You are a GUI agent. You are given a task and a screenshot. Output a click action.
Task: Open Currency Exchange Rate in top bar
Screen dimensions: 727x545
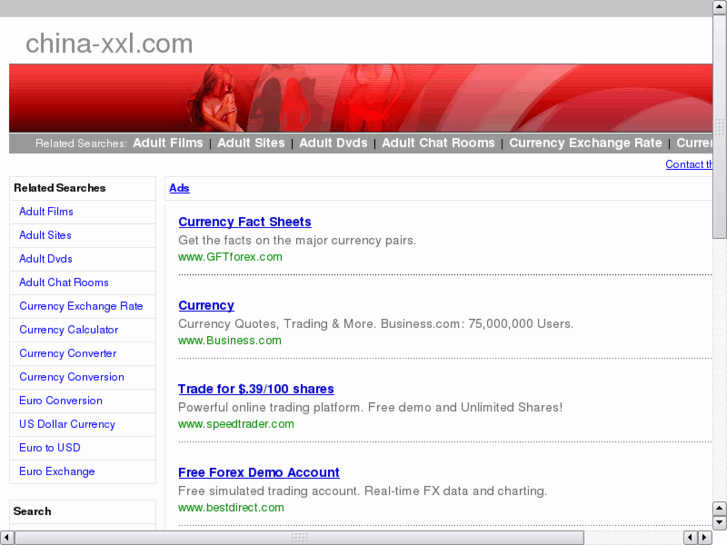tap(585, 143)
